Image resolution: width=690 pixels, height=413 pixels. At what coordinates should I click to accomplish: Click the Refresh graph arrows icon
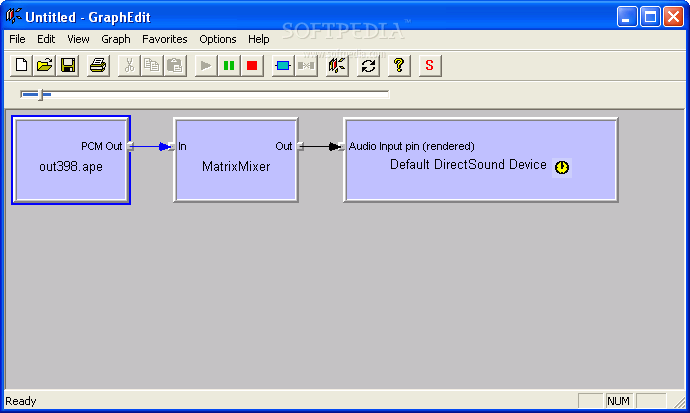click(x=368, y=66)
